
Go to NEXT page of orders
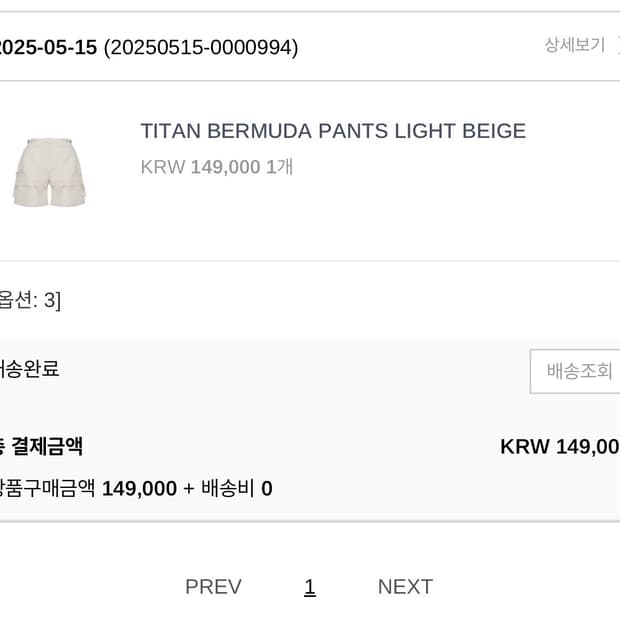(x=405, y=587)
